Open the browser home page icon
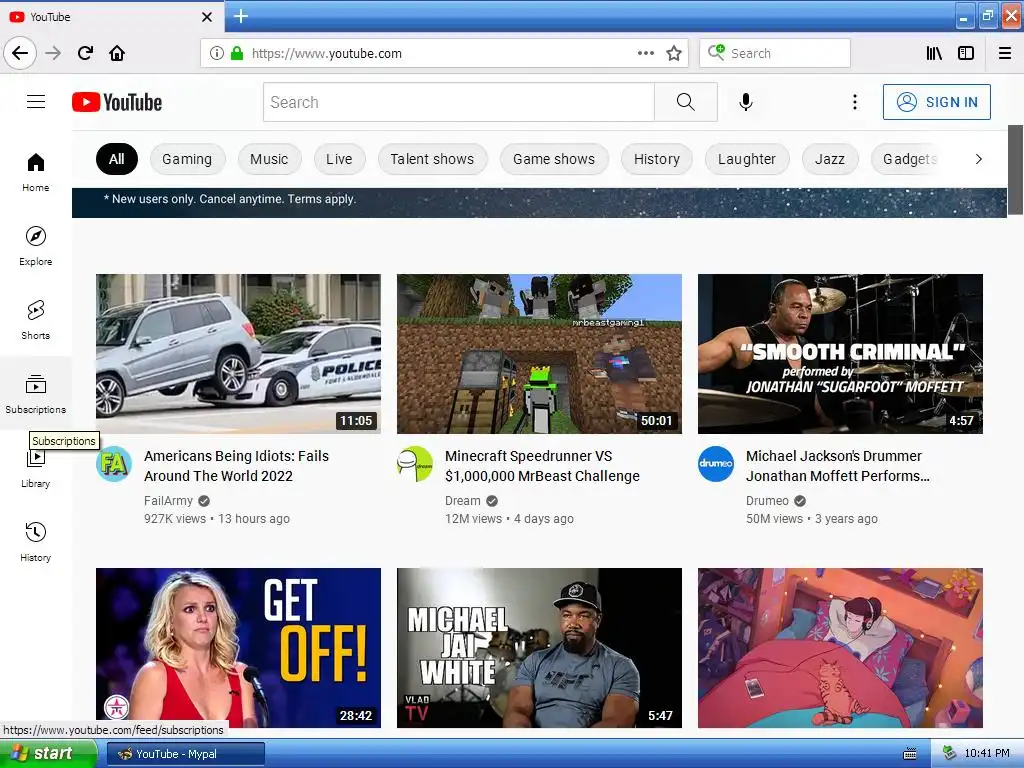 coord(117,53)
